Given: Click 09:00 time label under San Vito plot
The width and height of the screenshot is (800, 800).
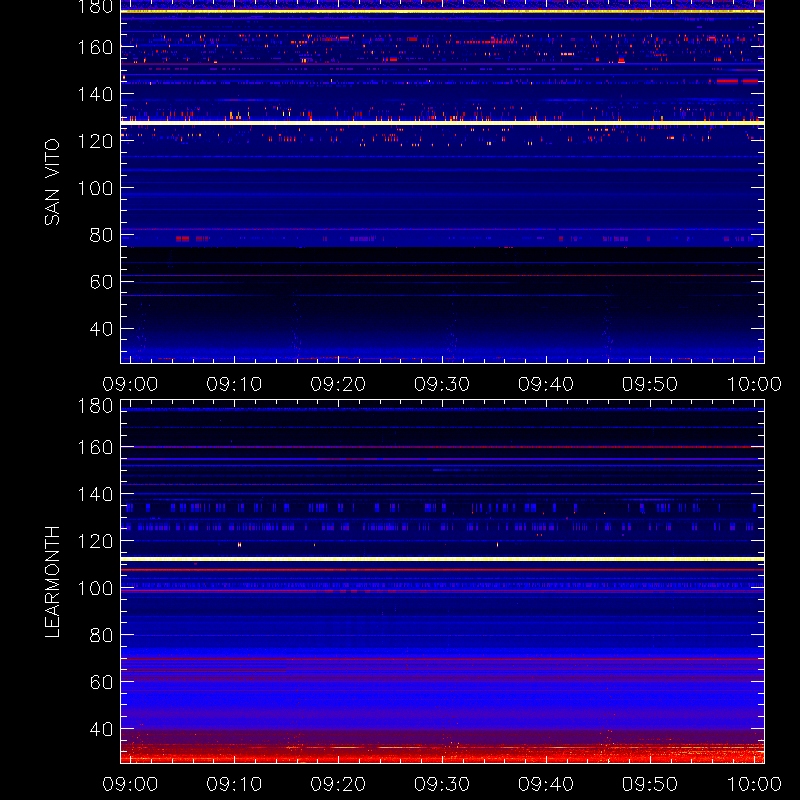Looking at the screenshot, I should pos(130,384).
